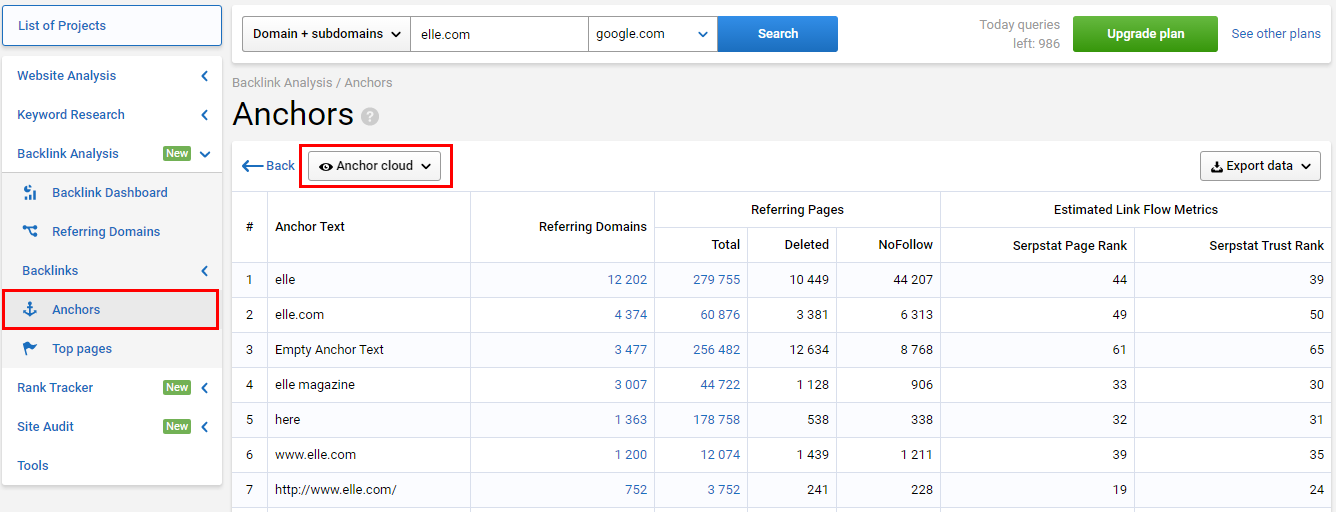Image resolution: width=1336 pixels, height=512 pixels.
Task: Click the Serpstat Page Rank column header
Action: (x=1069, y=245)
